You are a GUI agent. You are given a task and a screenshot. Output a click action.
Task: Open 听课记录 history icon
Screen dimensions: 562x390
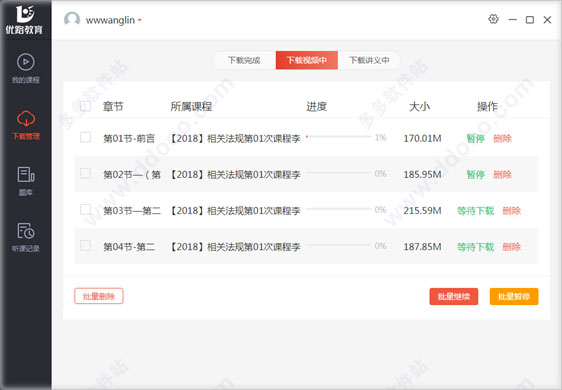click(x=26, y=231)
